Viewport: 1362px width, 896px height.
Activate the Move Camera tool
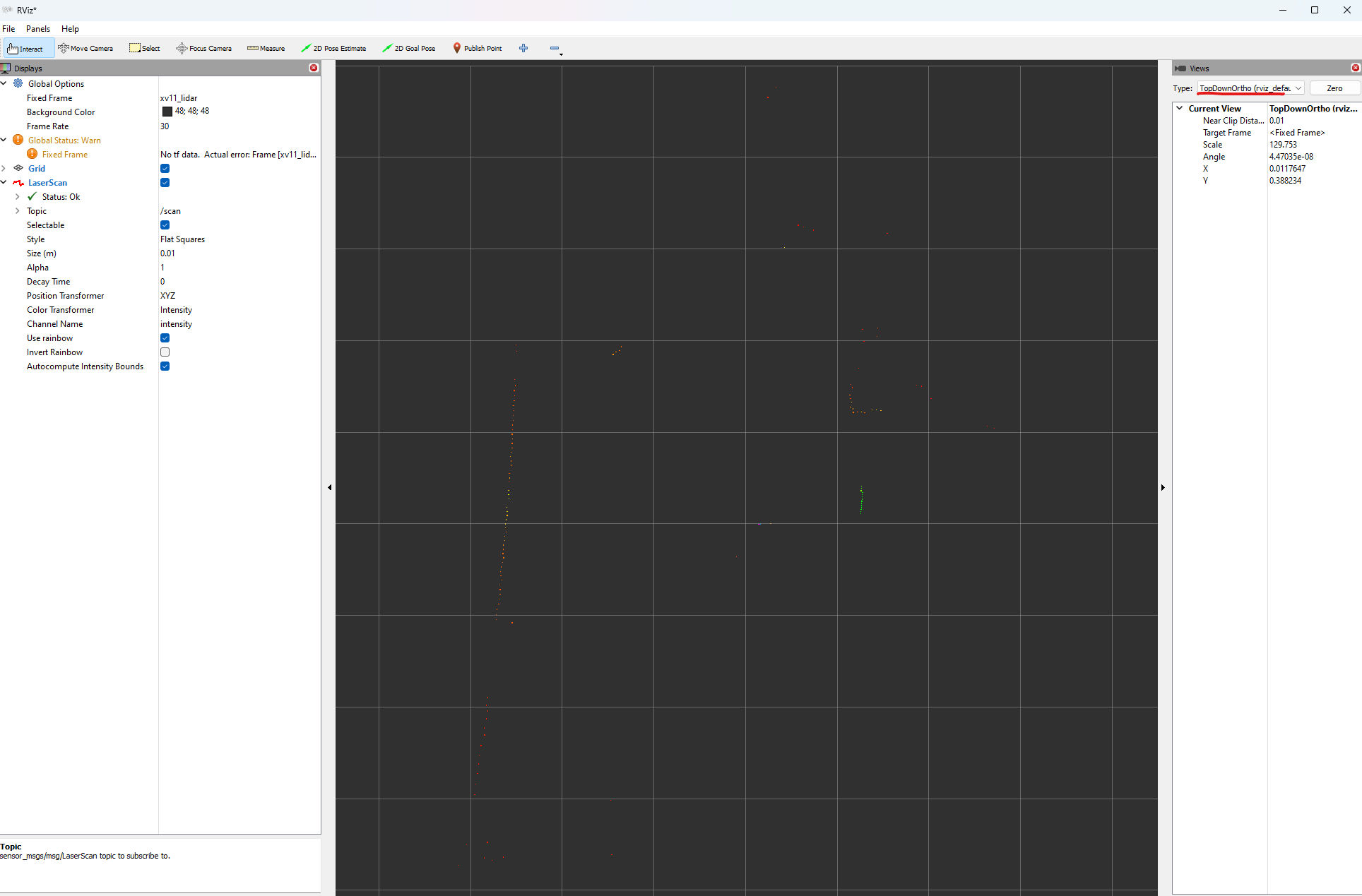pos(85,48)
